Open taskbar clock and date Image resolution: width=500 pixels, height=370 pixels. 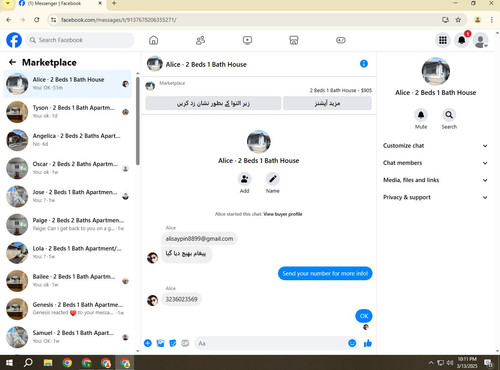point(467,362)
